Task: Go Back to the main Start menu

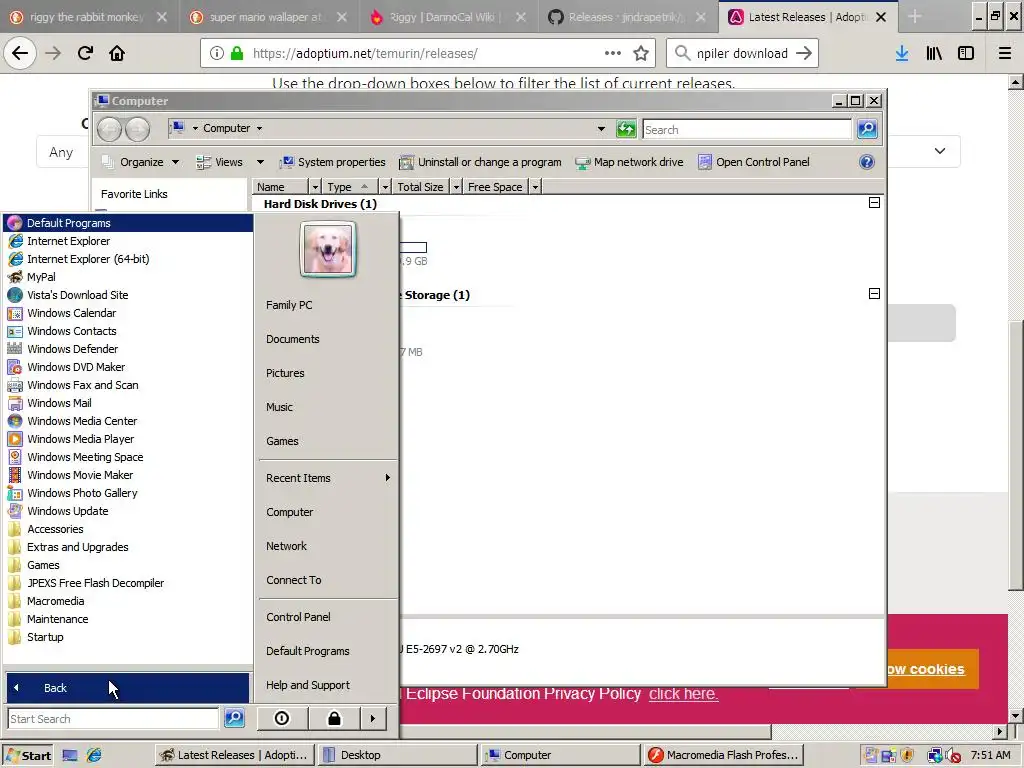Action: coord(127,688)
